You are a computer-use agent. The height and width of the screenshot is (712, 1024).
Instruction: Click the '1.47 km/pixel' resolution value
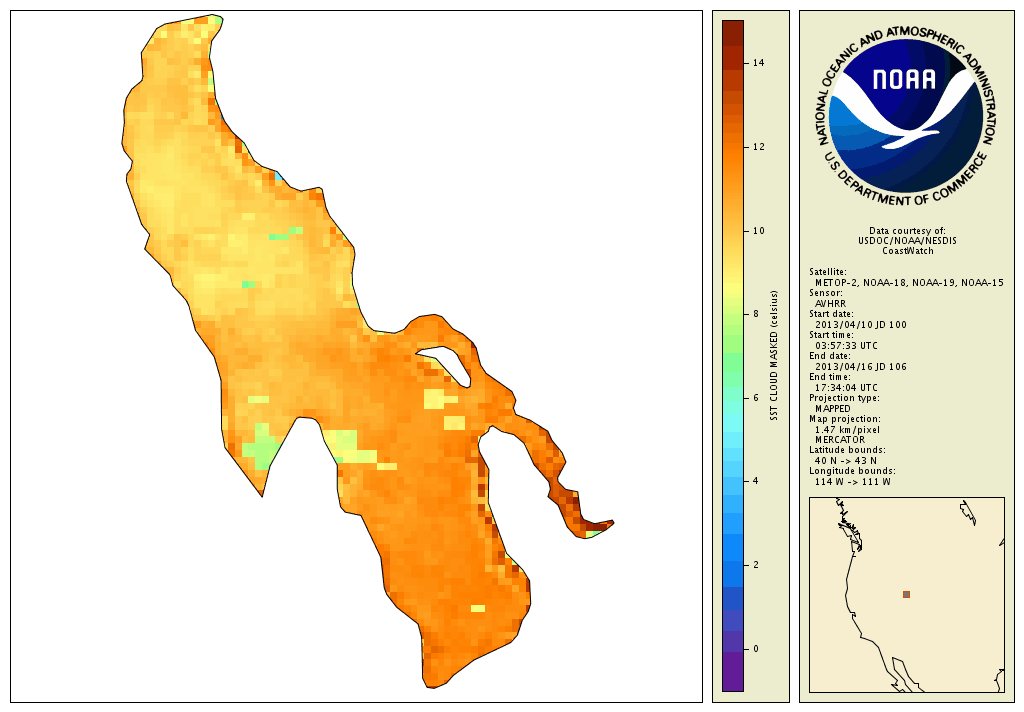point(847,430)
